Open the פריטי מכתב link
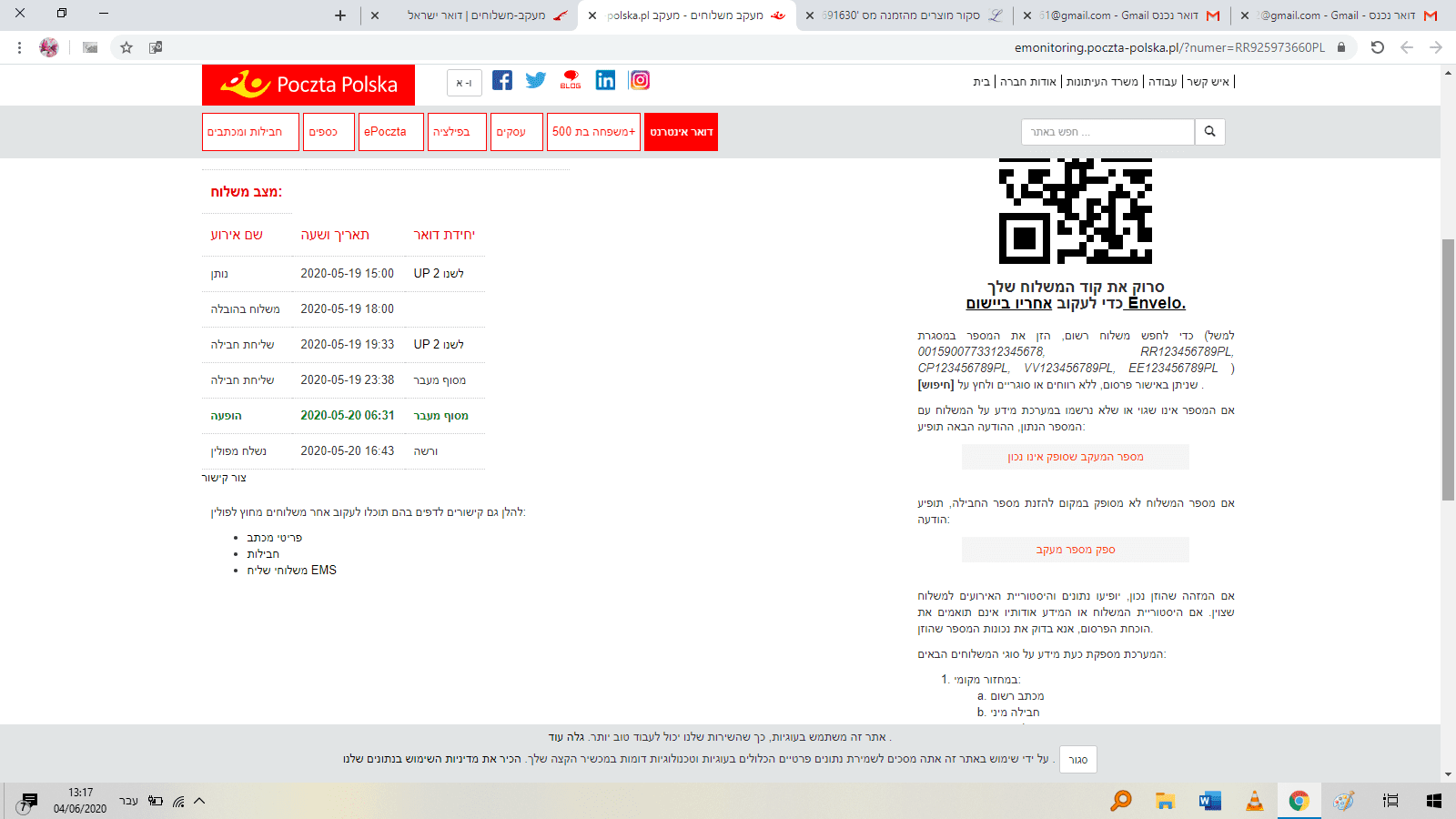This screenshot has width=1456, height=819. [x=275, y=538]
